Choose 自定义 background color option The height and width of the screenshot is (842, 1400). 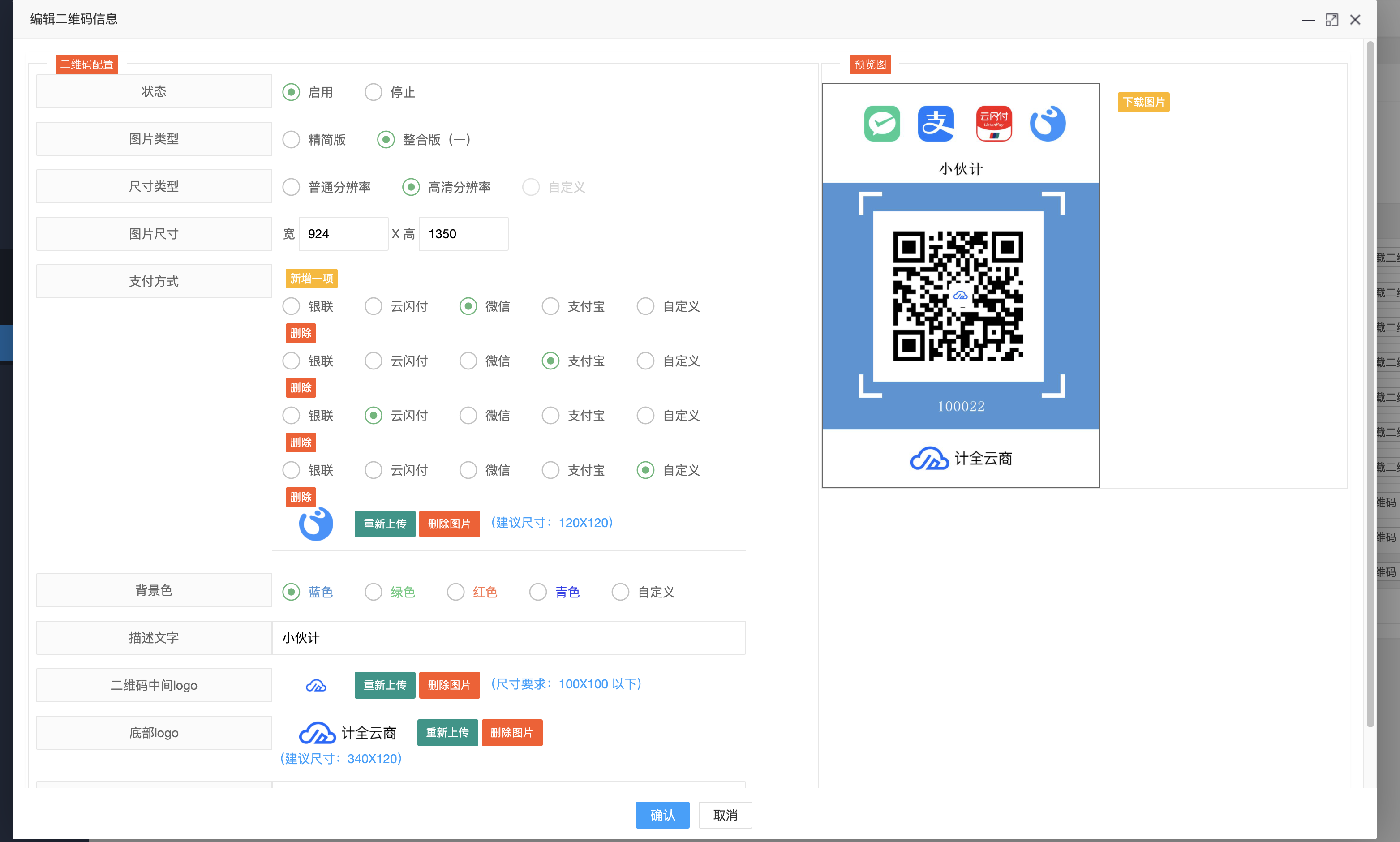click(621, 593)
